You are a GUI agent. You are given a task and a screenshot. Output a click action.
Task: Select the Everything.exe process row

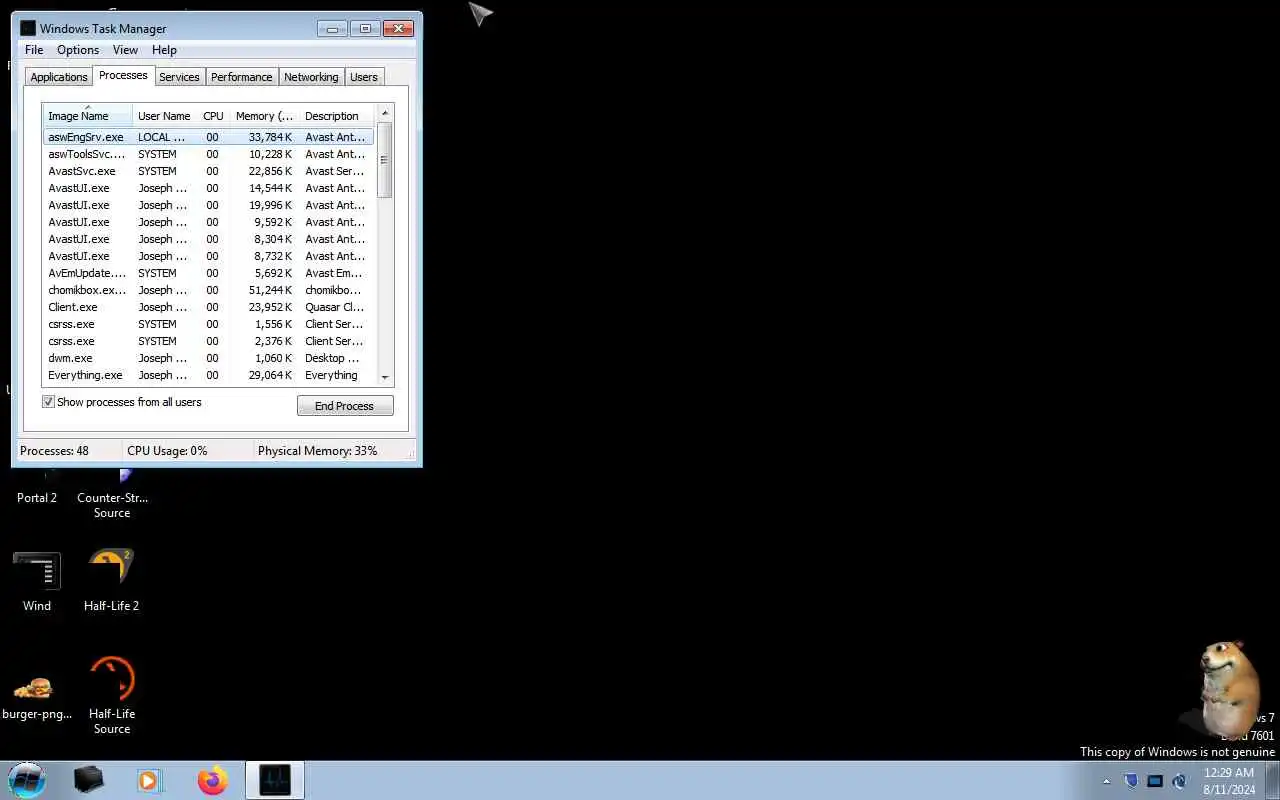tap(208, 375)
